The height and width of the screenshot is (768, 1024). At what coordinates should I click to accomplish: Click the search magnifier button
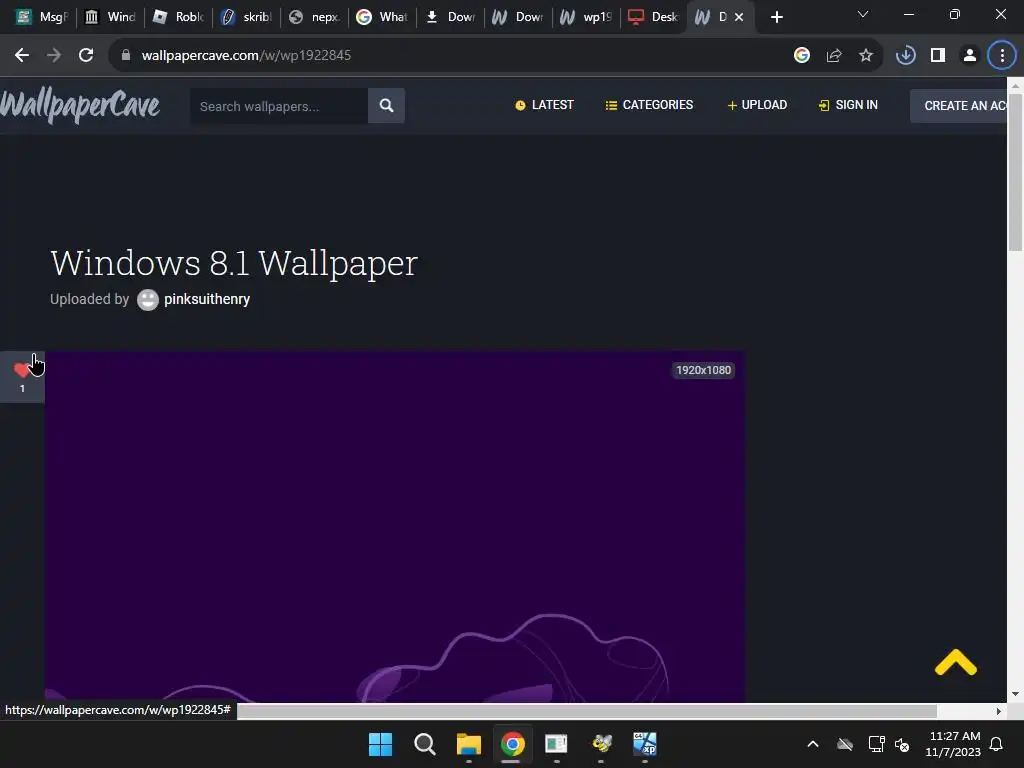coord(387,106)
